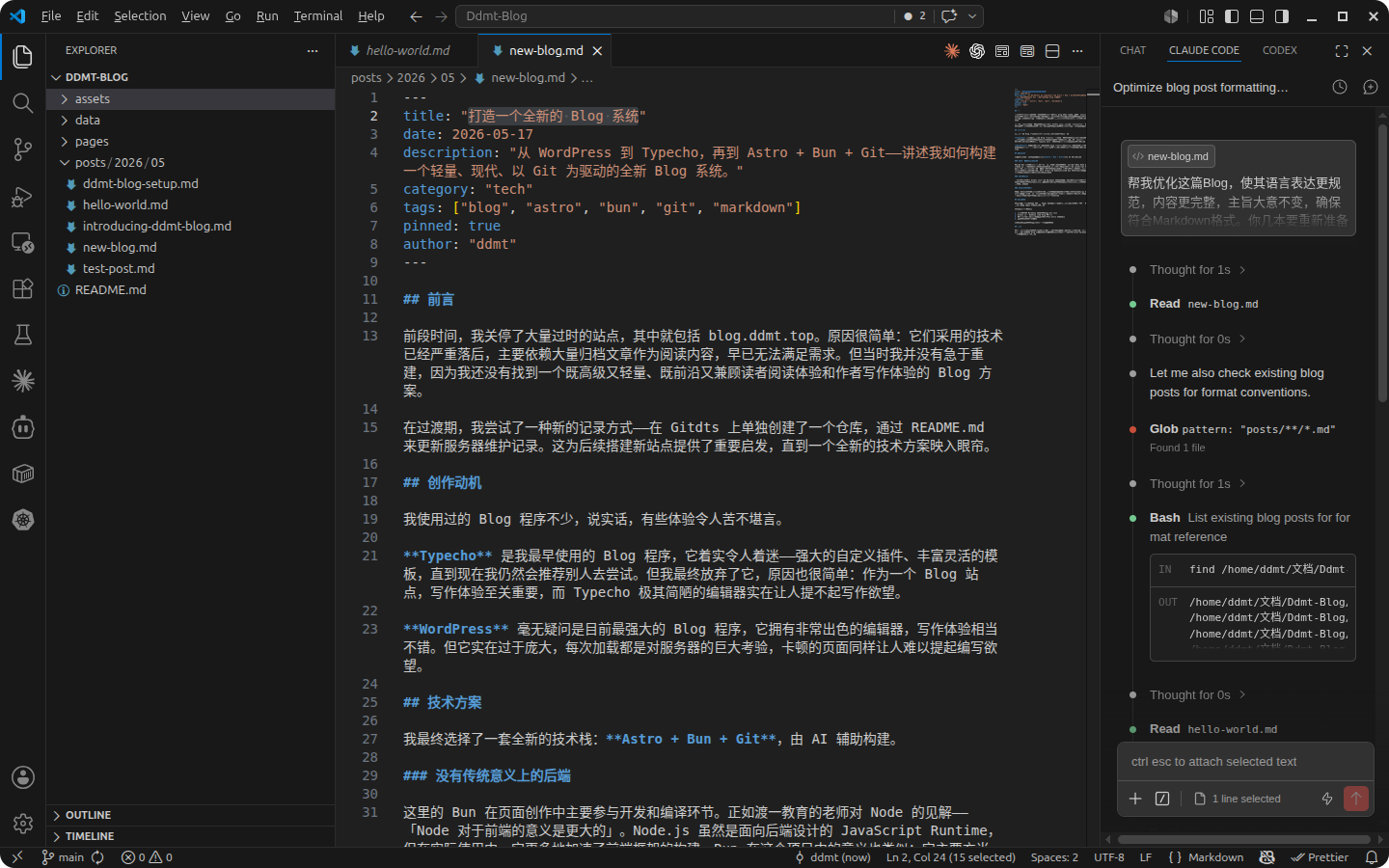Open the notifications bell in status bar
Viewport: 1389px width, 868px height.
pos(1372,857)
